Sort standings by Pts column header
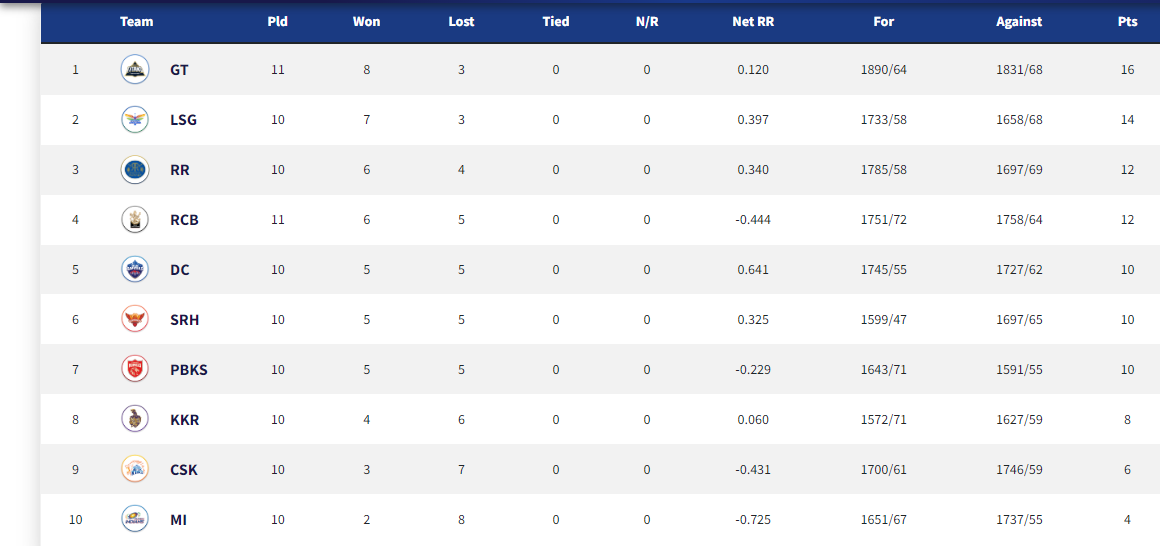Image resolution: width=1160 pixels, height=546 pixels. (x=1127, y=21)
